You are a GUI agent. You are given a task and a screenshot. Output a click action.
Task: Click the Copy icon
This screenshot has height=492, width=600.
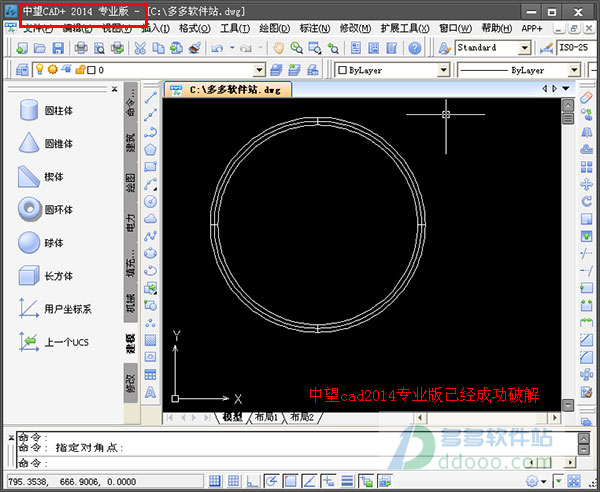(x=158, y=48)
